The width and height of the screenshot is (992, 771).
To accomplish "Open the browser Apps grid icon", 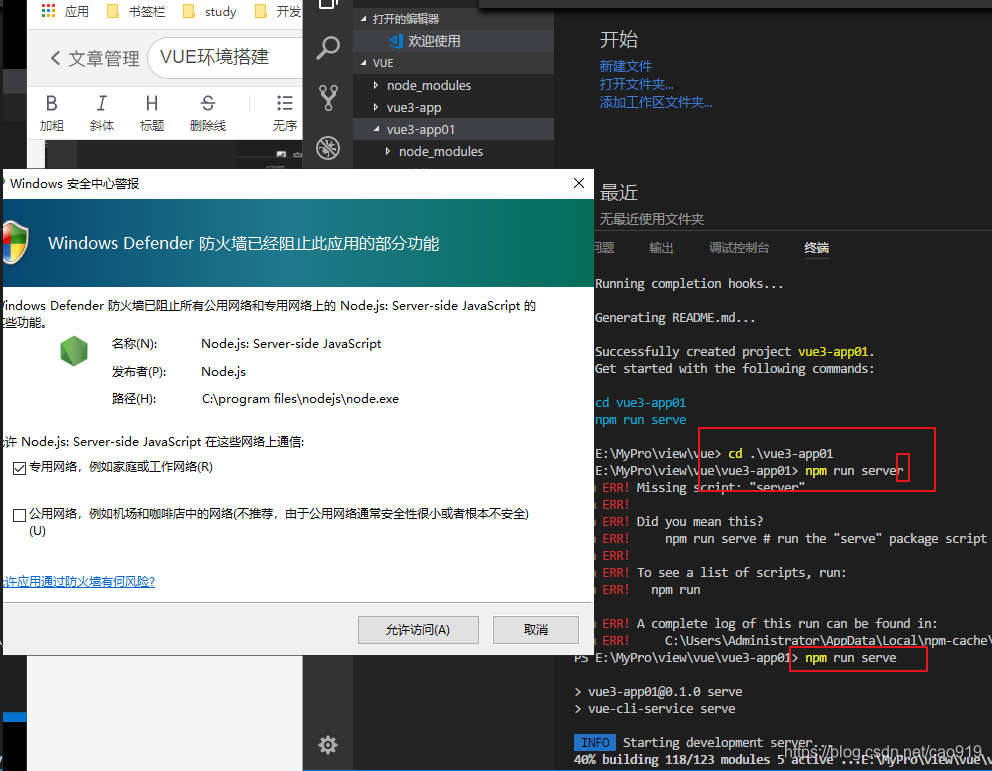I will point(48,11).
